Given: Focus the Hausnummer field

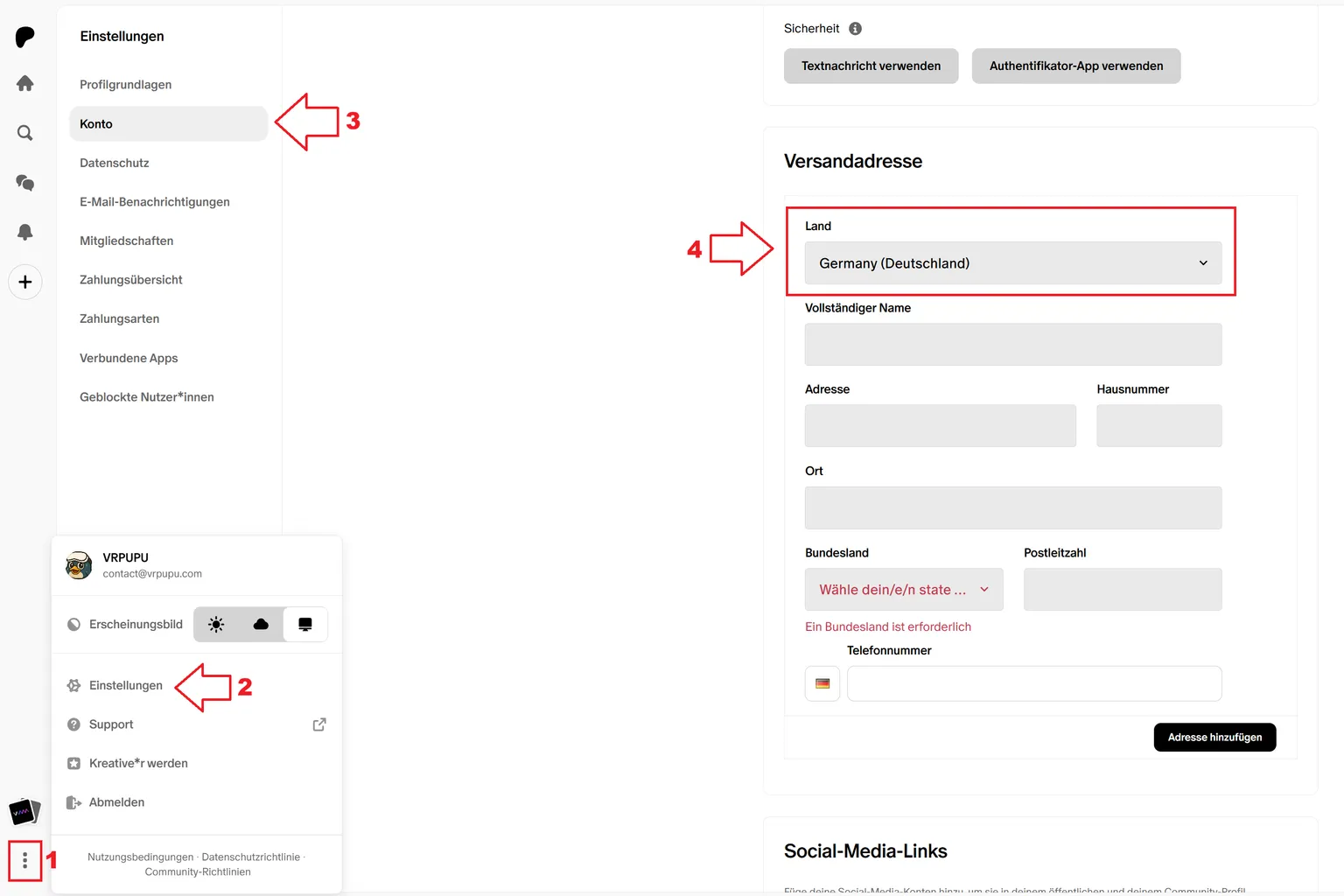Looking at the screenshot, I should pos(1159,426).
